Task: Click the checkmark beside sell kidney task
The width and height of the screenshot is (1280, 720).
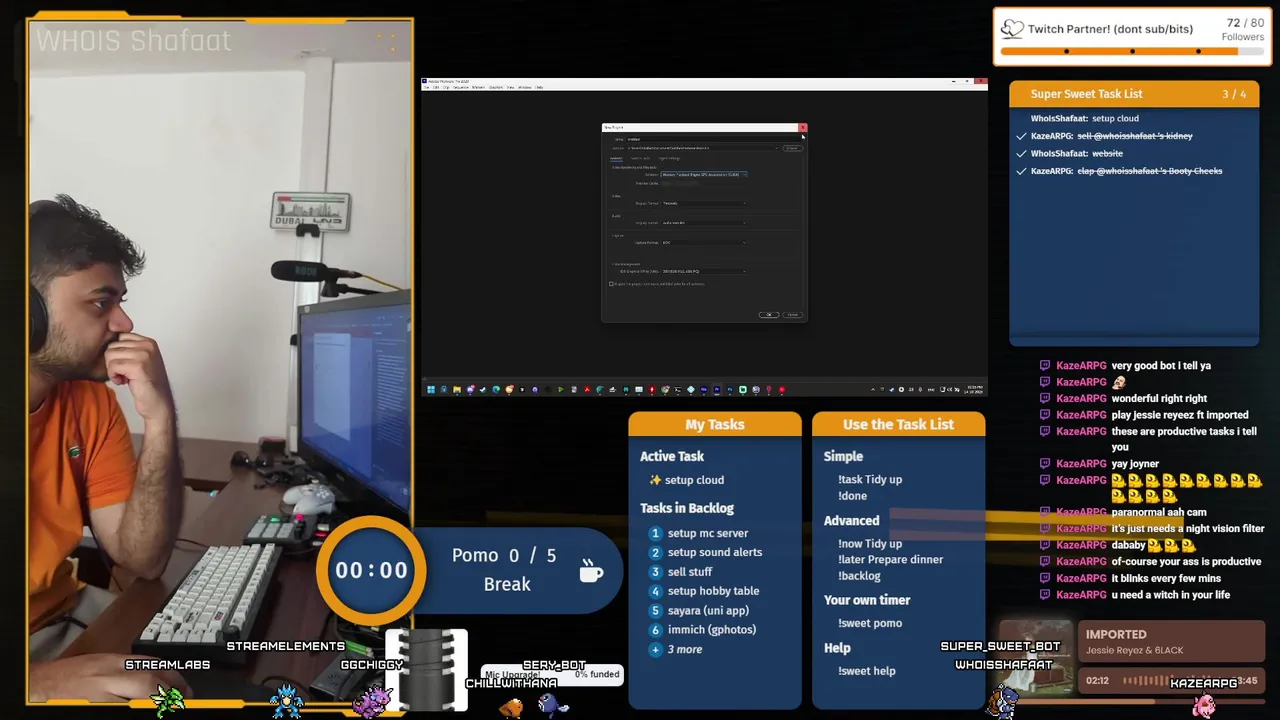Action: (x=1021, y=136)
